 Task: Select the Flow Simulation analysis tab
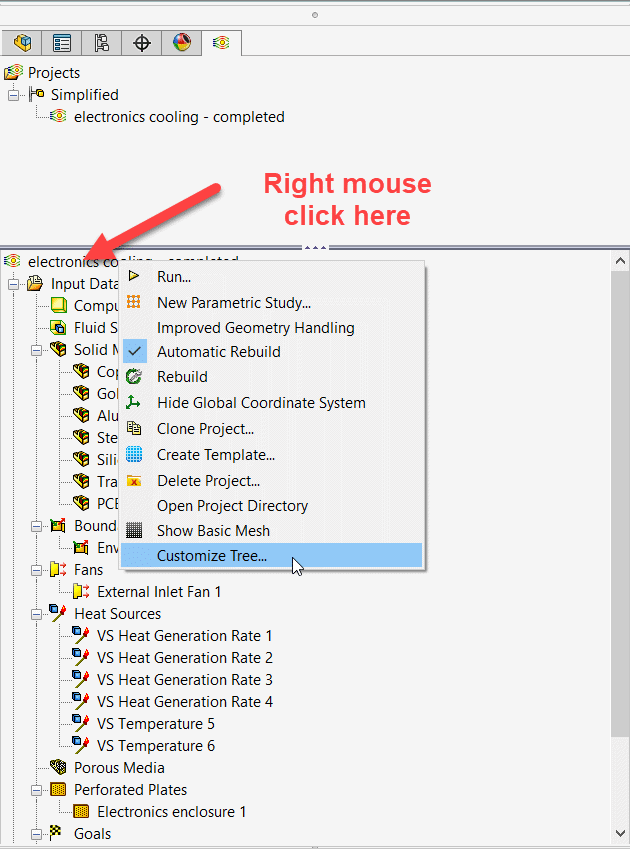(x=221, y=43)
